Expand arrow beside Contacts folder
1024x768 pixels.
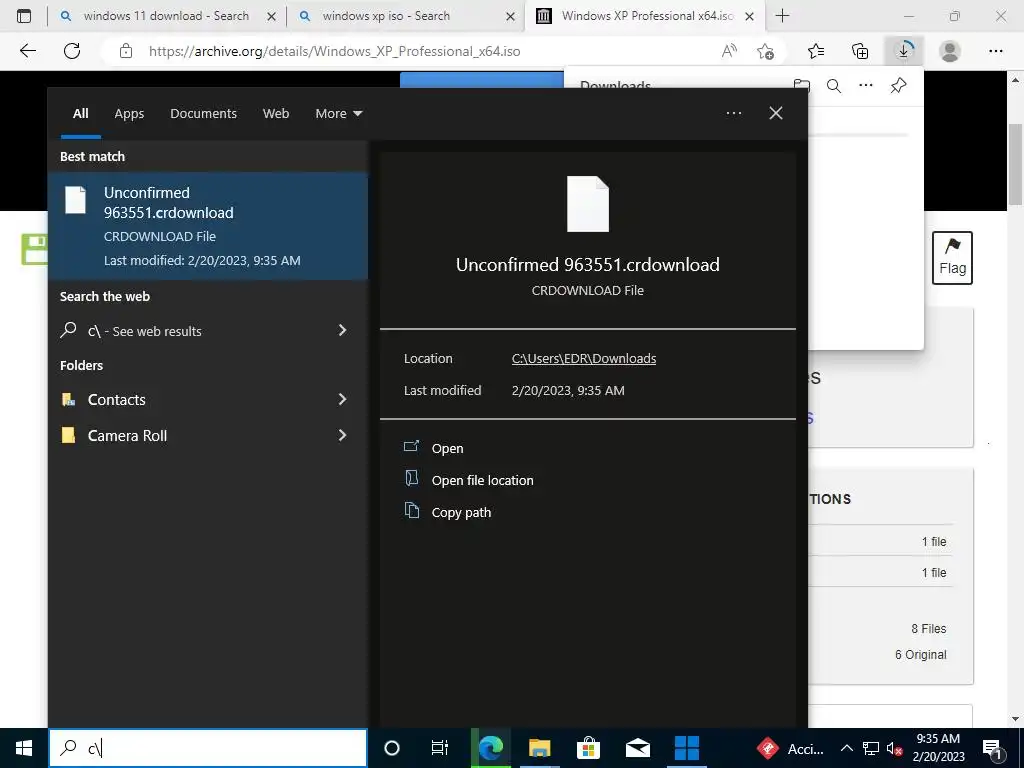coord(342,399)
